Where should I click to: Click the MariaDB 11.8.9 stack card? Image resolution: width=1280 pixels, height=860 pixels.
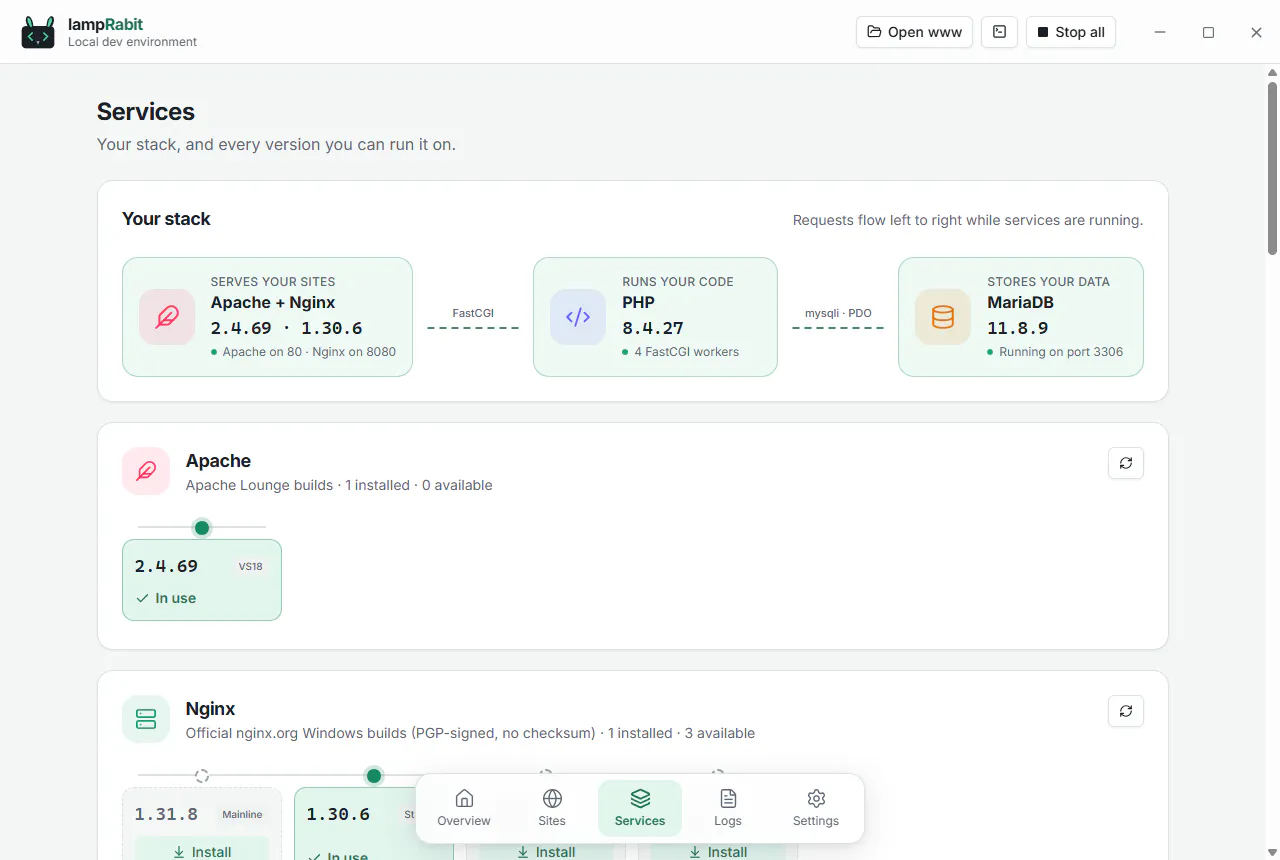tap(1020, 317)
